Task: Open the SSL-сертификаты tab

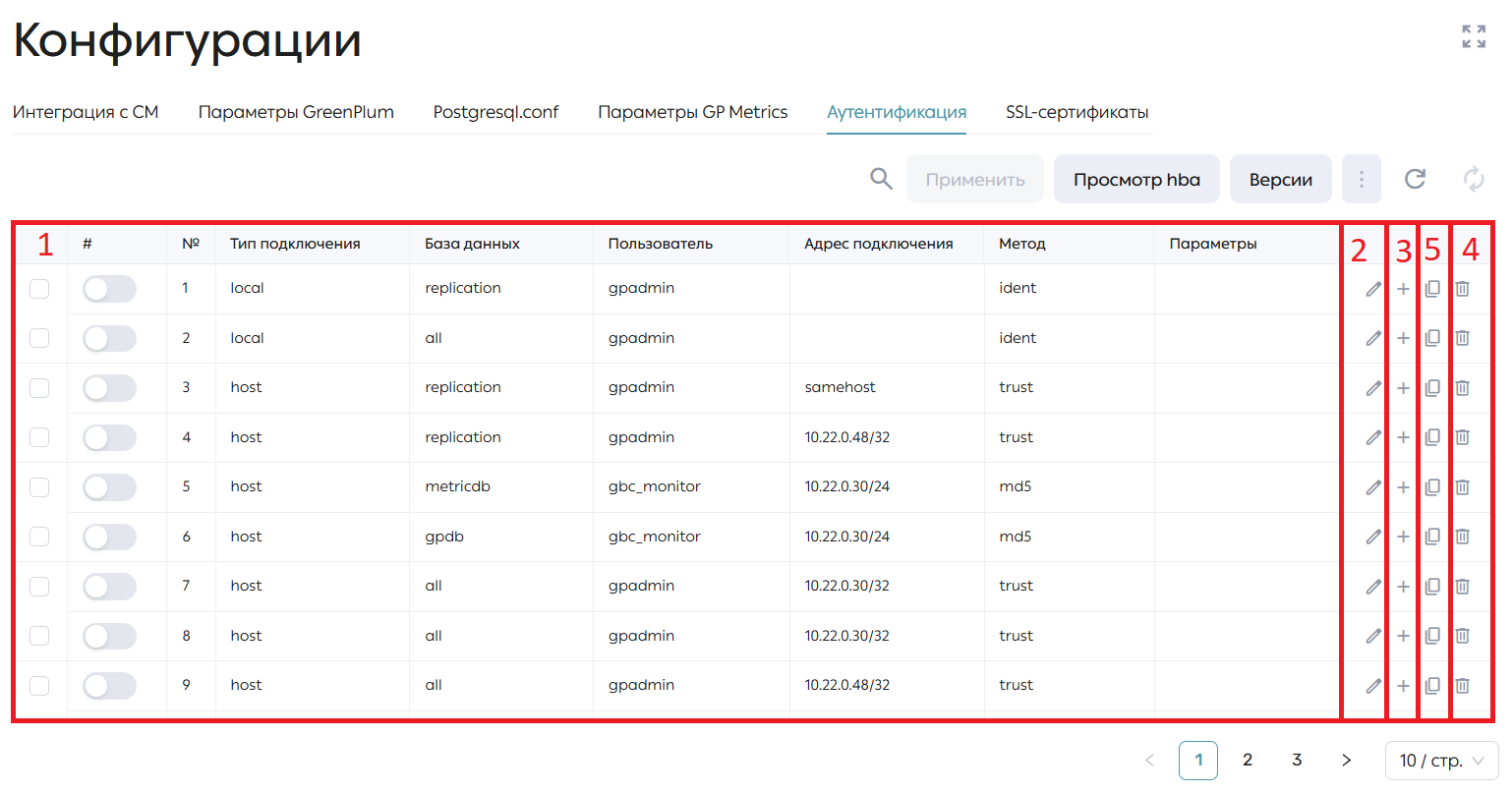Action: (1076, 112)
